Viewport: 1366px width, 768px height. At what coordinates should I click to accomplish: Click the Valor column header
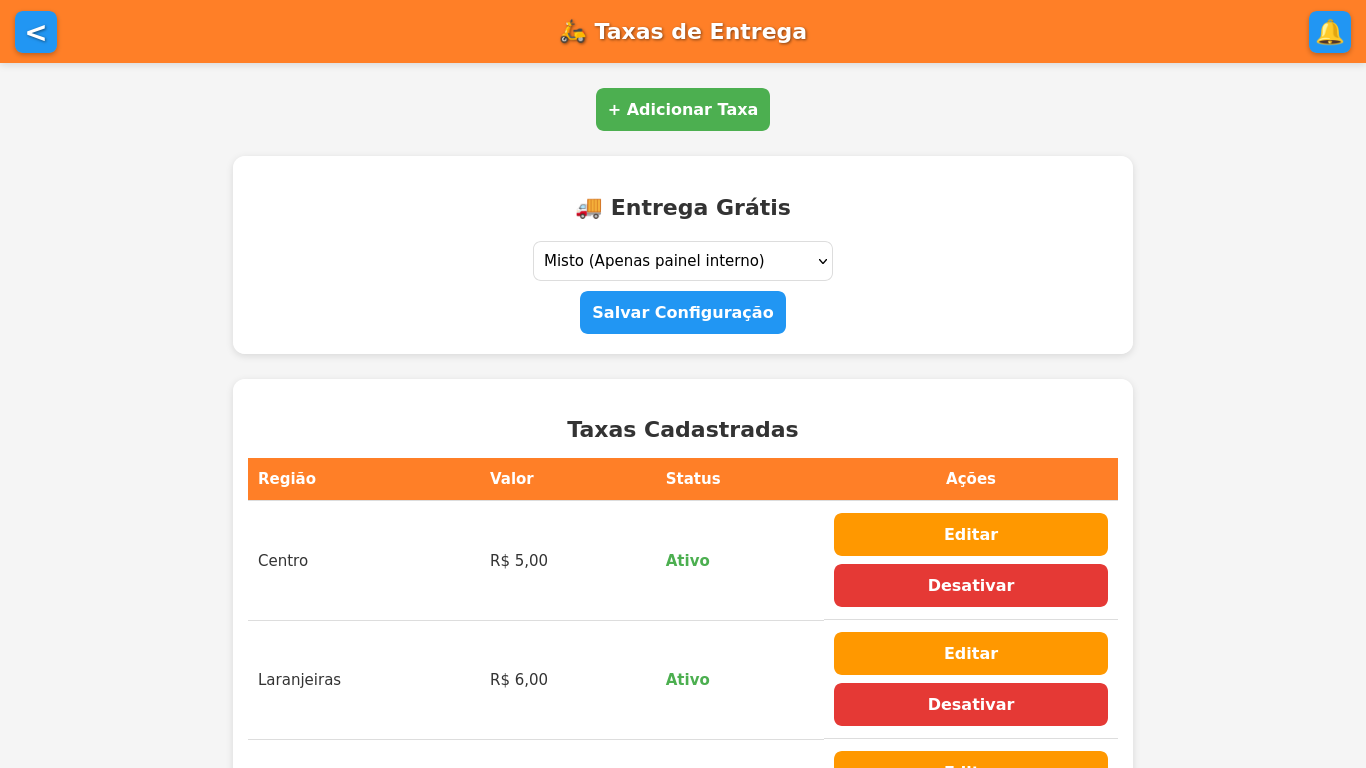[512, 478]
